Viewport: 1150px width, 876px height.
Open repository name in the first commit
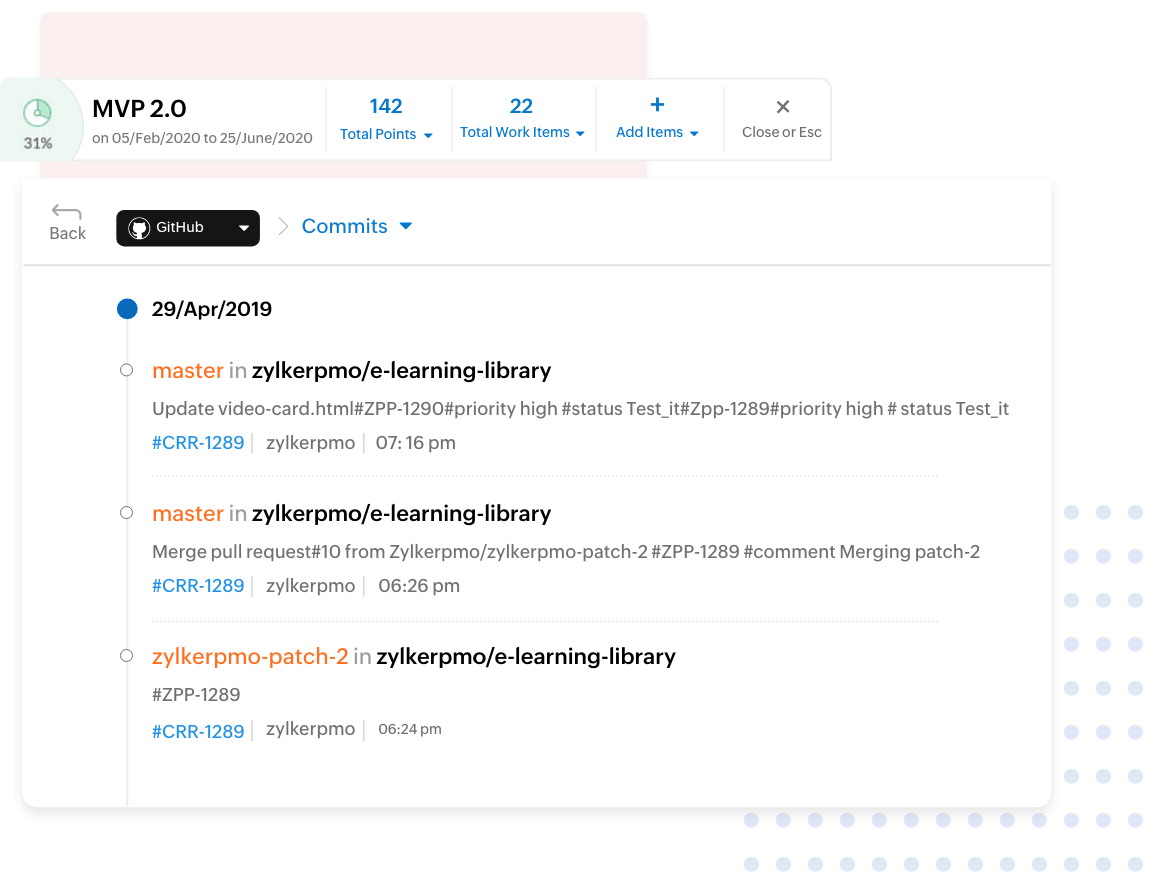pos(401,371)
